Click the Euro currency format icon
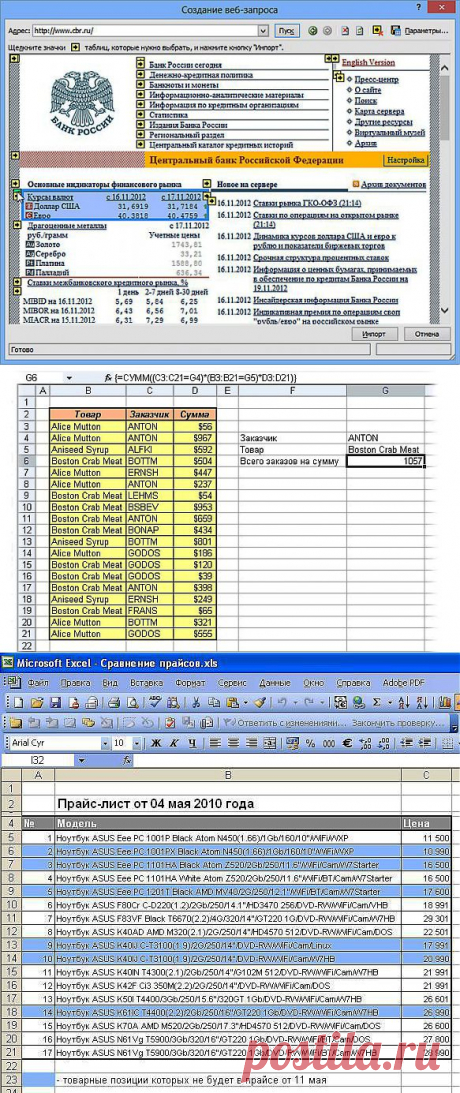This screenshot has width=460, height=1093. click(346, 743)
